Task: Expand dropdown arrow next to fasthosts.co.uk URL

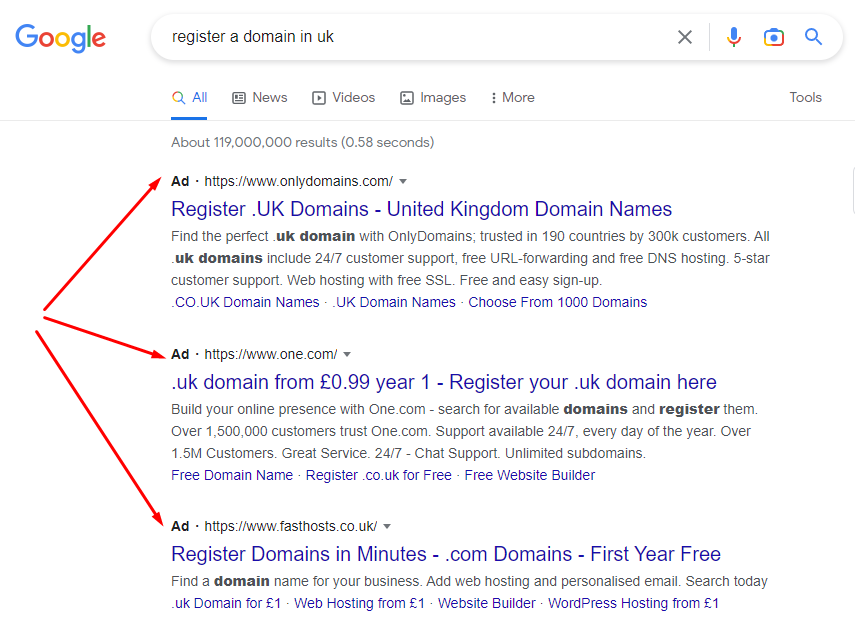Action: click(x=387, y=526)
